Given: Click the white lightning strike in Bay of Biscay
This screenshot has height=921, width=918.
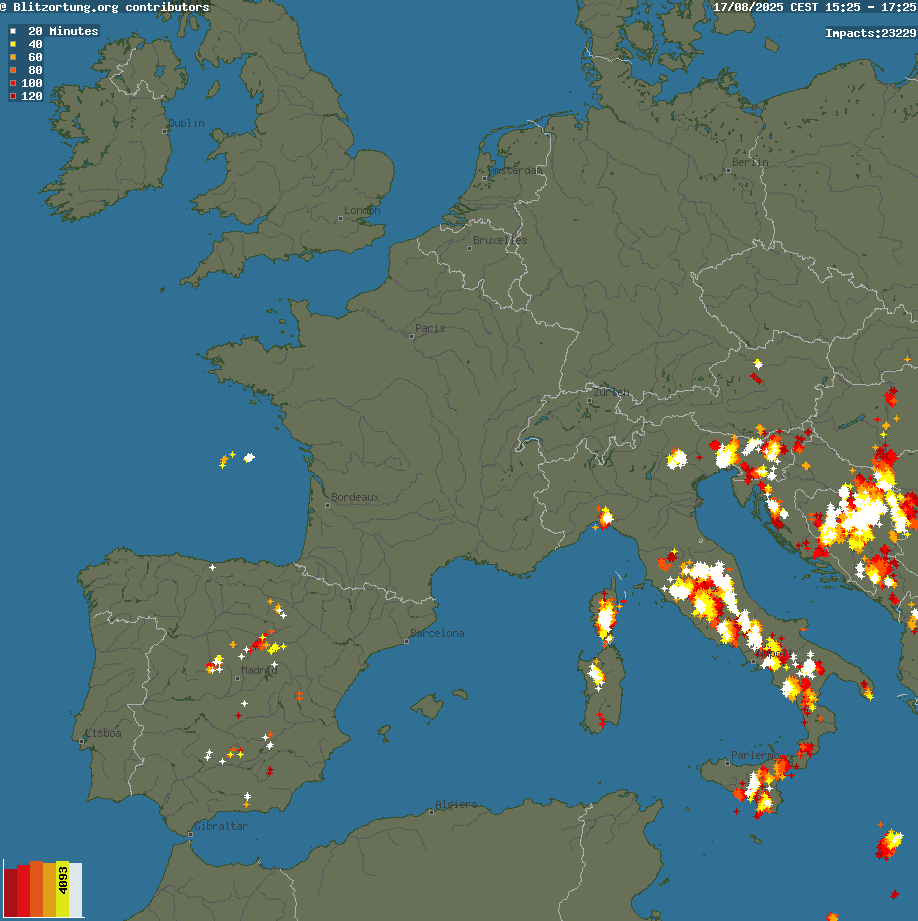Looking at the screenshot, I should [249, 458].
